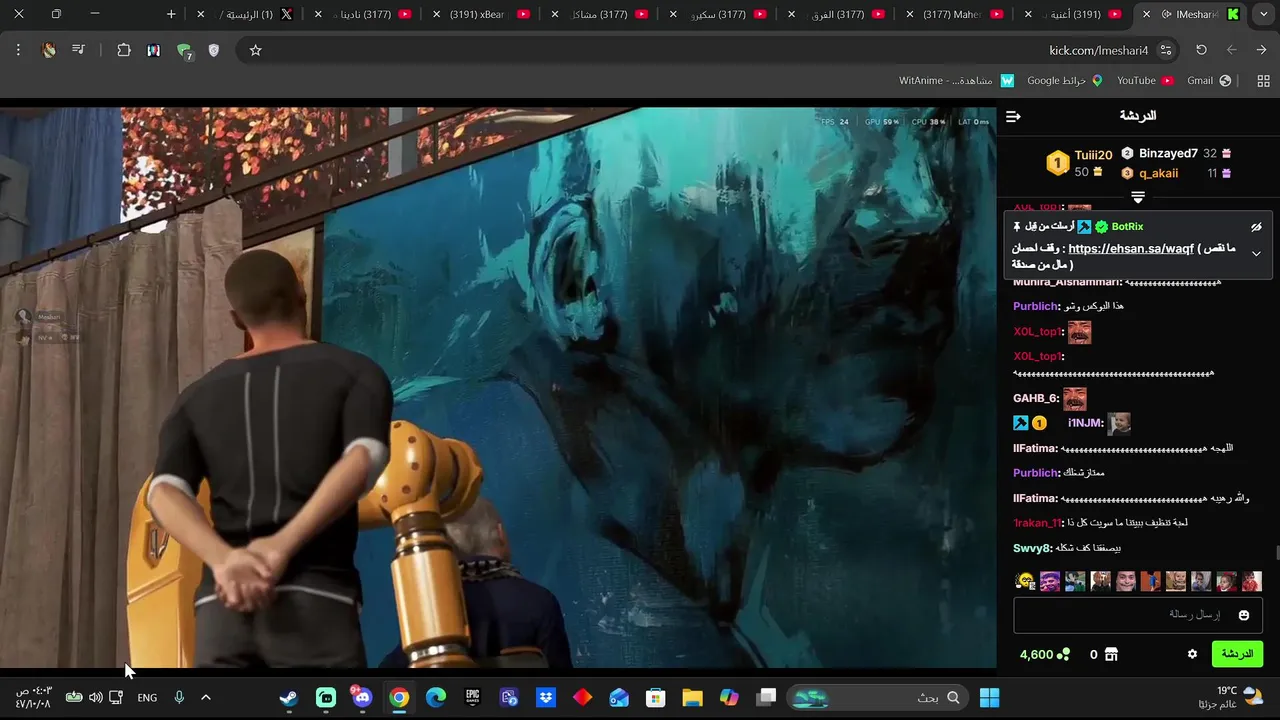
Task: Open Microsoft Store from the taskbar
Action: tap(655, 697)
